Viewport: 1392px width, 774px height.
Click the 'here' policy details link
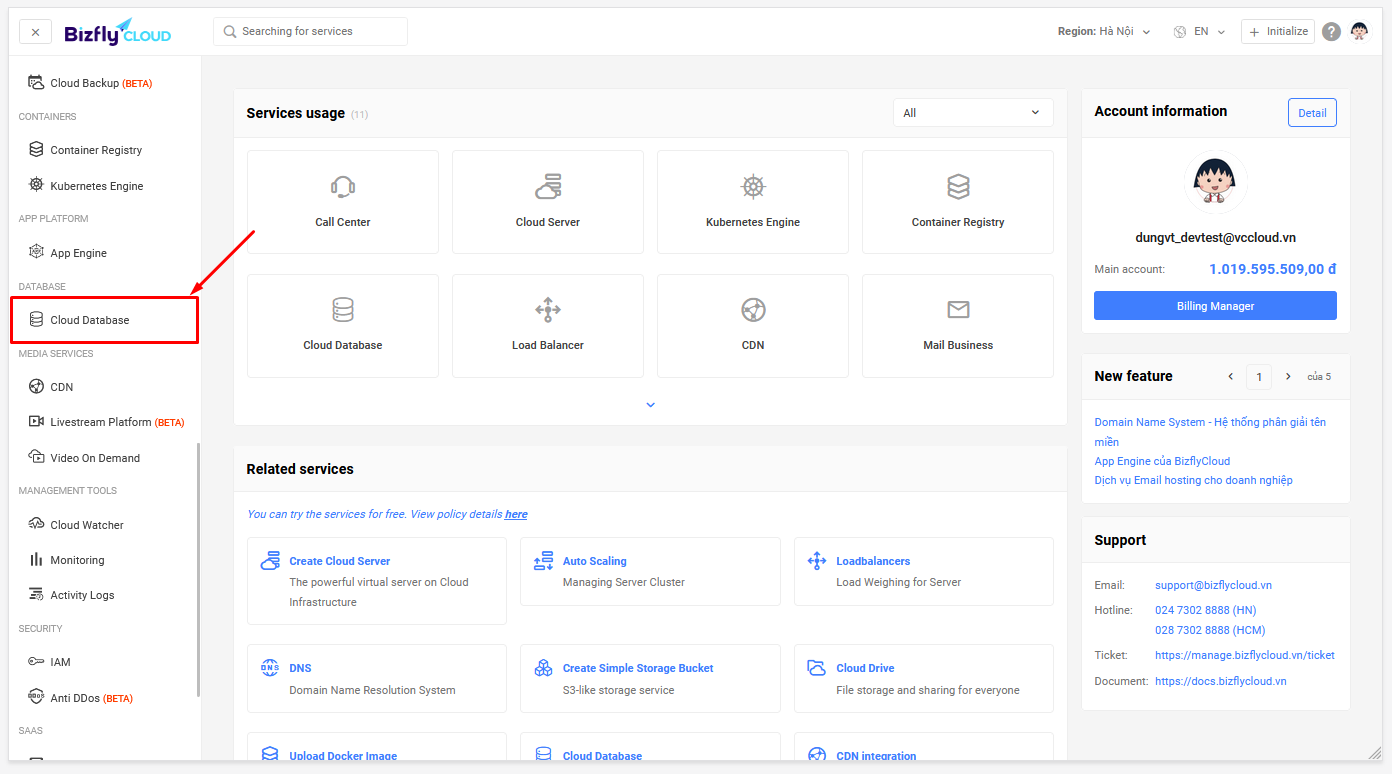tap(516, 514)
